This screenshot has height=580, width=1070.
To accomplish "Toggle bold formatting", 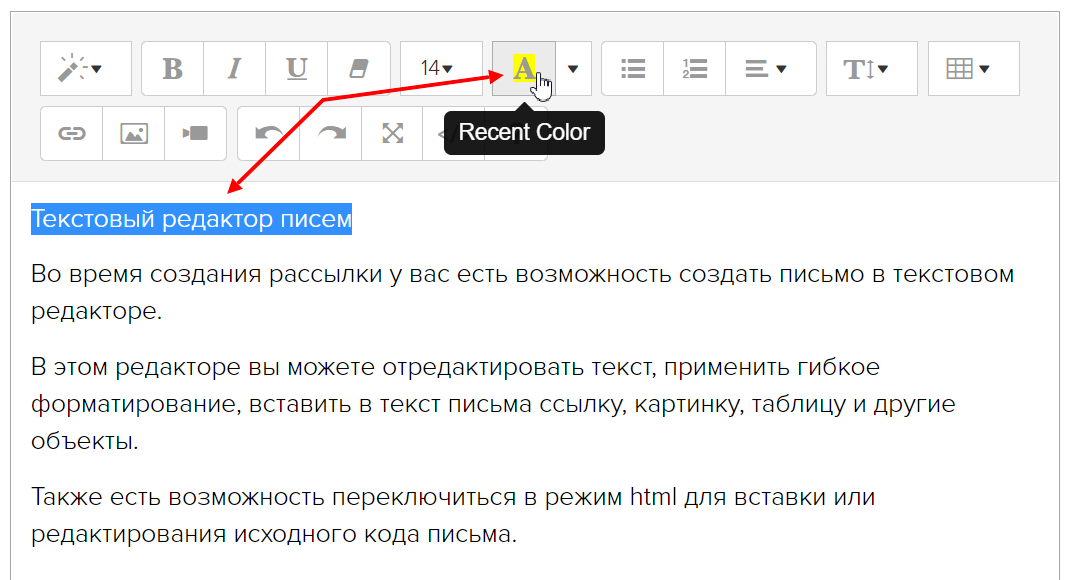I will click(x=172, y=69).
